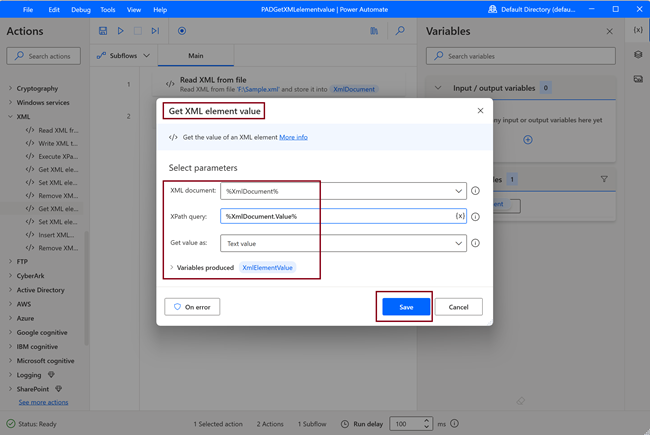Expand the CyberArk actions group
650x435 pixels.
10,275
